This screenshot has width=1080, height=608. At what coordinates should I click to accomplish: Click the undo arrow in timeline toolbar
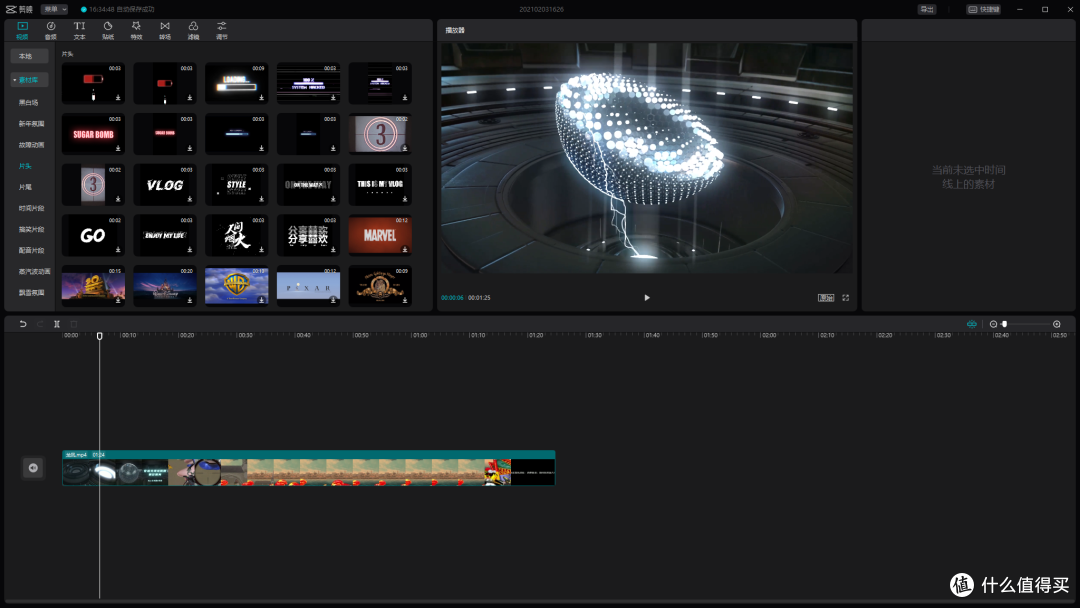tap(22, 324)
